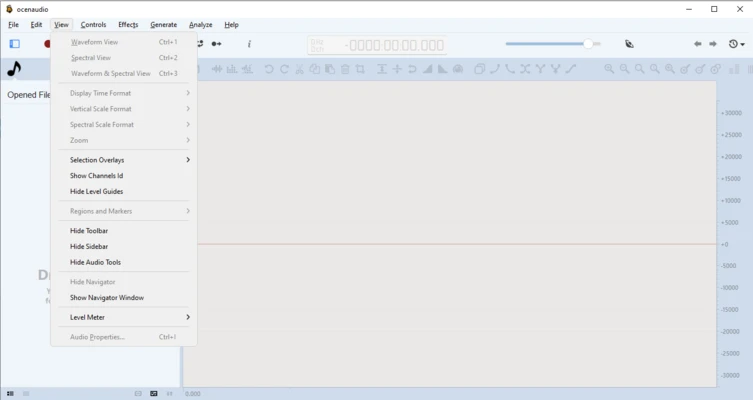Select Waveform View entry
Image resolution: width=753 pixels, height=400 pixels.
[x=124, y=42]
